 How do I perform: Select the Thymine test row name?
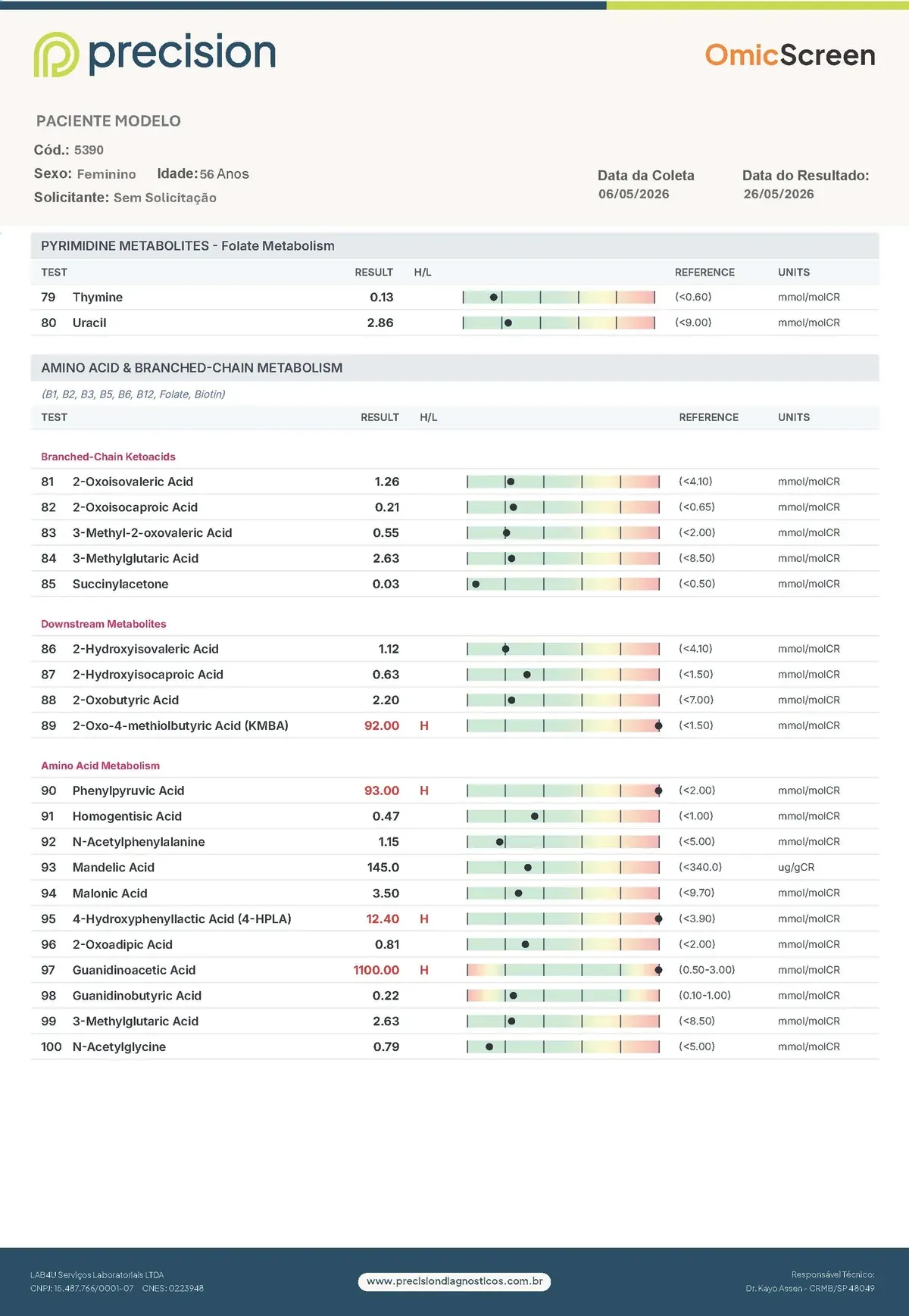pyautogui.click(x=98, y=298)
